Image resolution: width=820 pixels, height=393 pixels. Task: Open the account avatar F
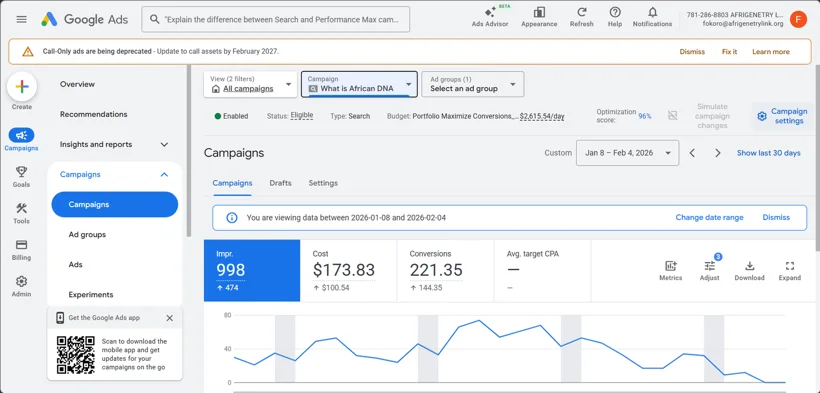coord(798,19)
